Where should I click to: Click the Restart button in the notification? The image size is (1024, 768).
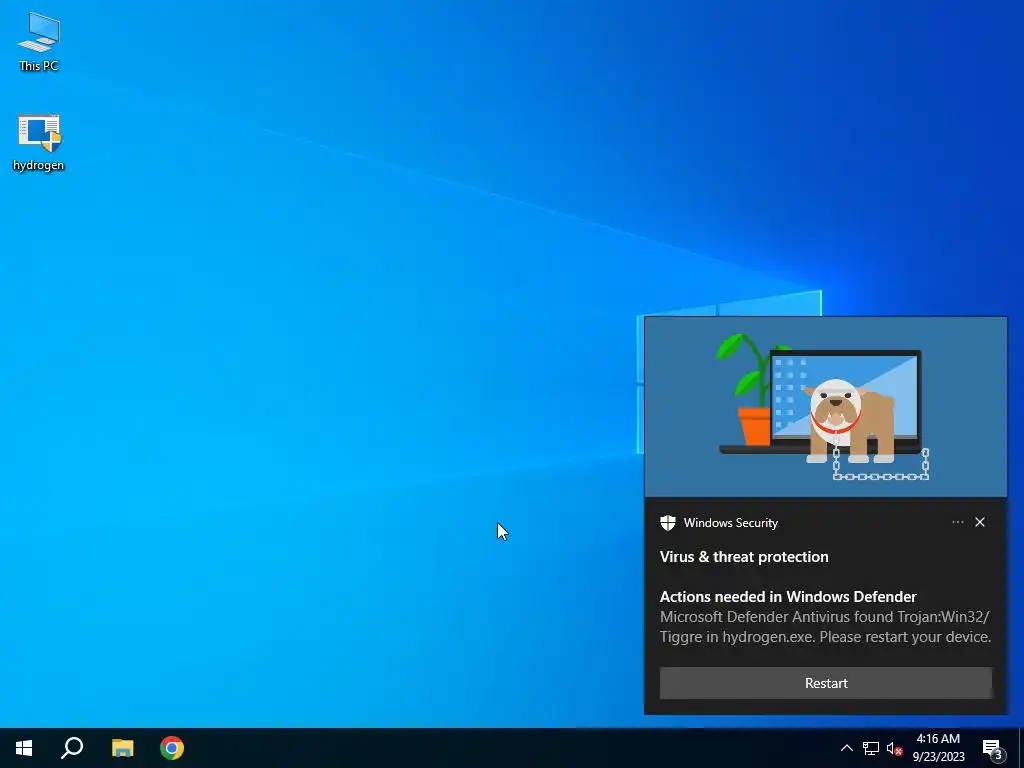(826, 683)
